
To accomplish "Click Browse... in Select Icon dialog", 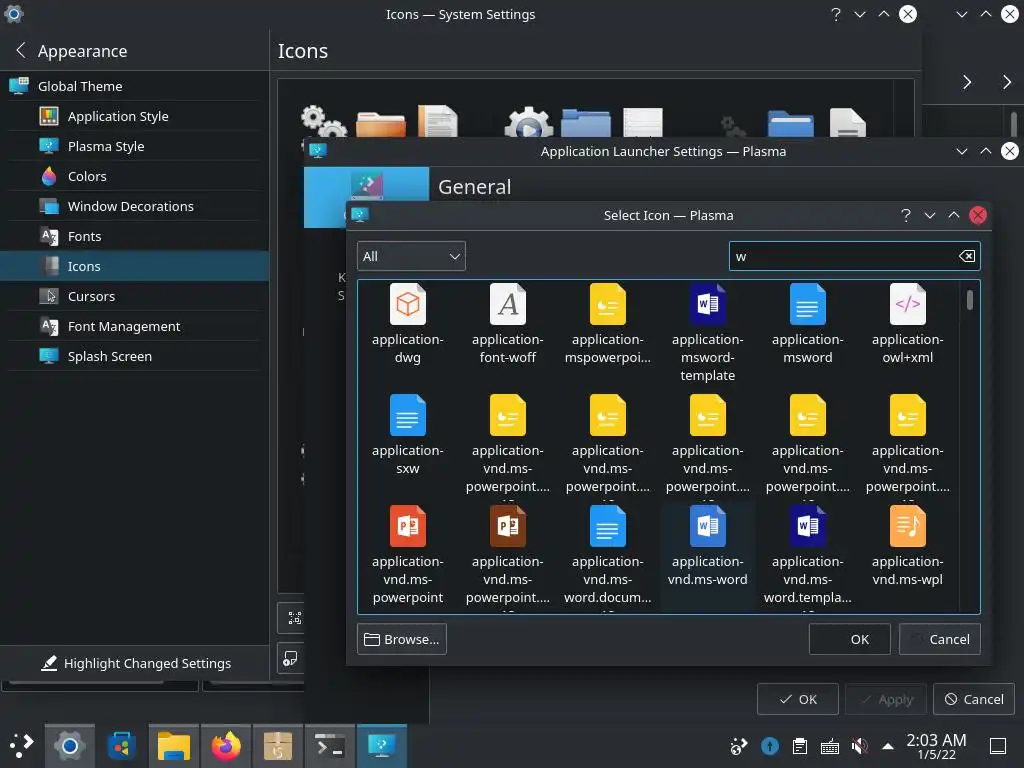I will click(x=402, y=639).
